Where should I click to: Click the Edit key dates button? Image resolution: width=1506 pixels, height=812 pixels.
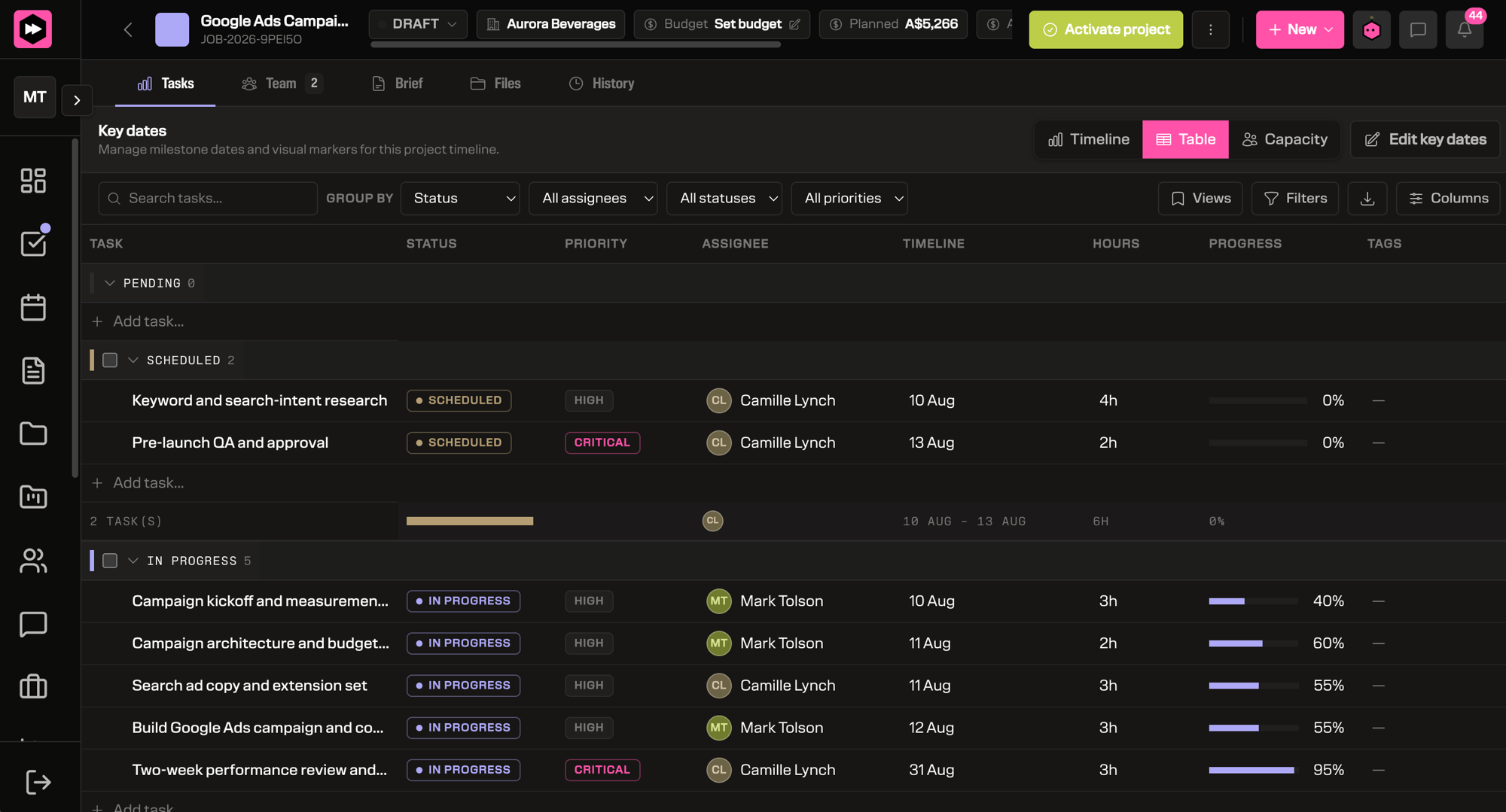(1425, 139)
